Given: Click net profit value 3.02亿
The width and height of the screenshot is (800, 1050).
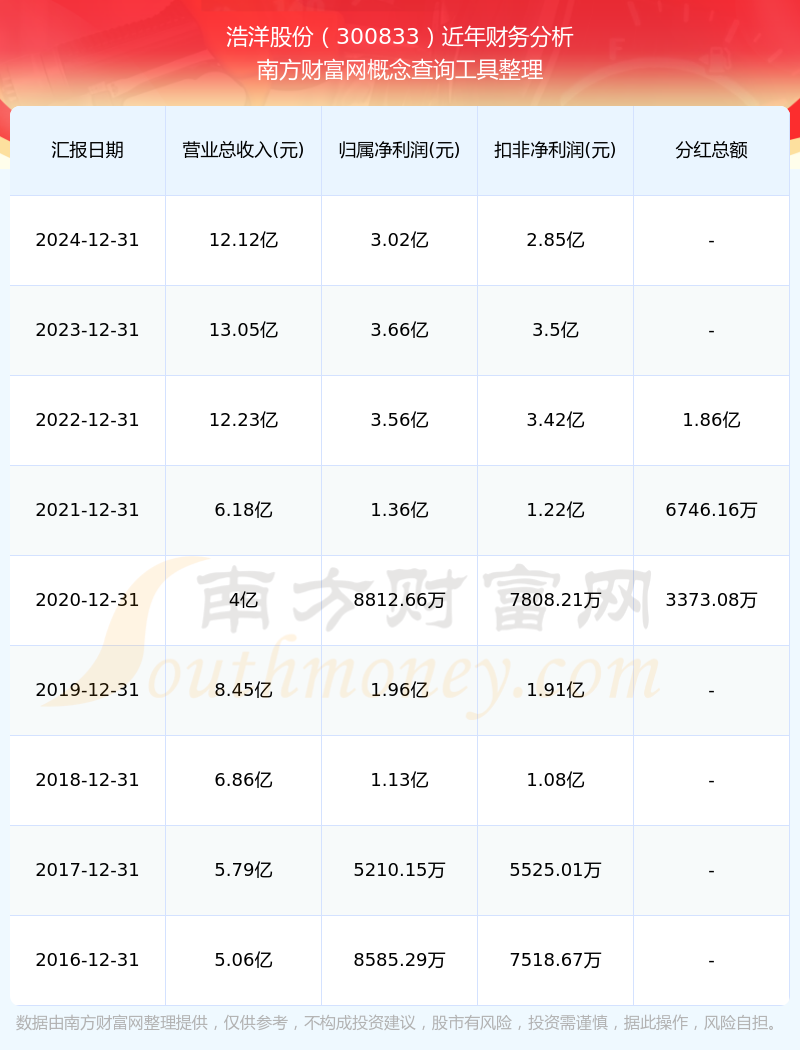Looking at the screenshot, I should (x=400, y=240).
